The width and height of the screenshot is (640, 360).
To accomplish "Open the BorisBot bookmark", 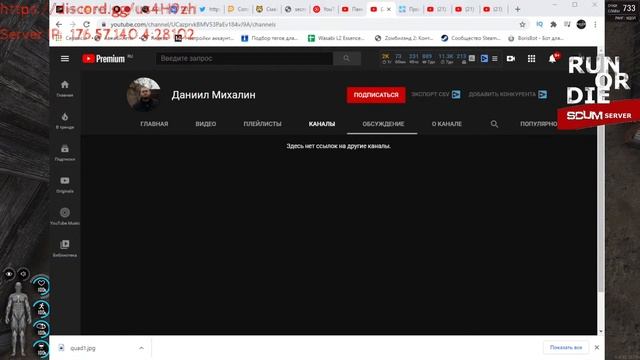I will coord(536,38).
